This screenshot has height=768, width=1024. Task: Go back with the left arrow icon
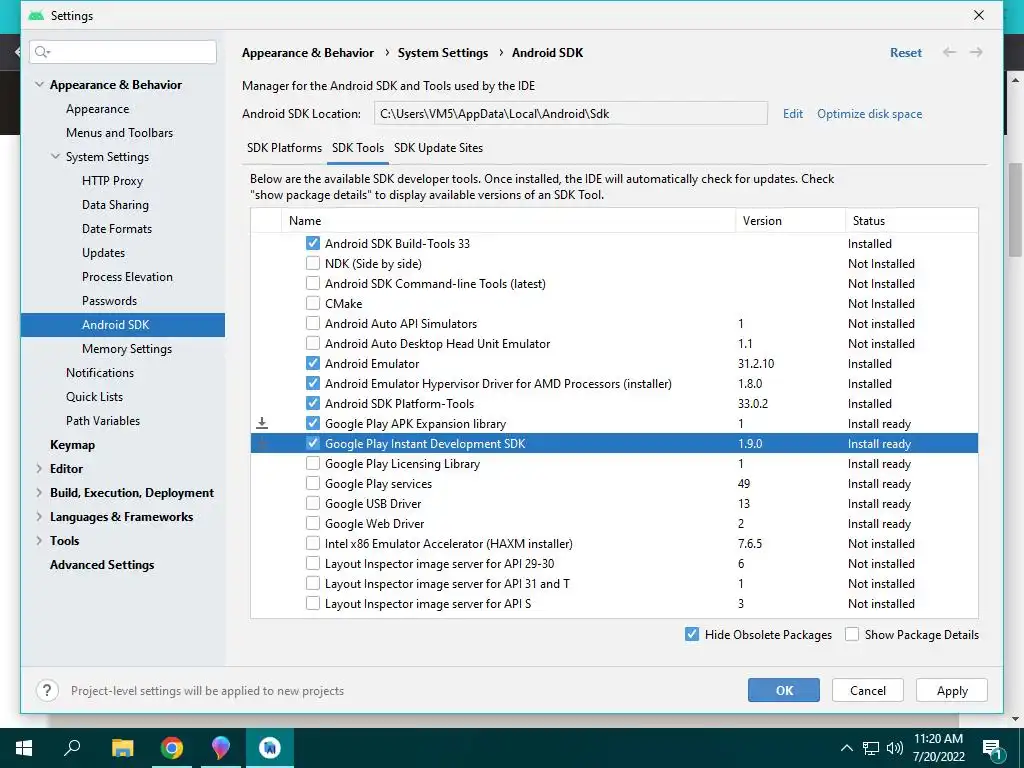tap(950, 52)
